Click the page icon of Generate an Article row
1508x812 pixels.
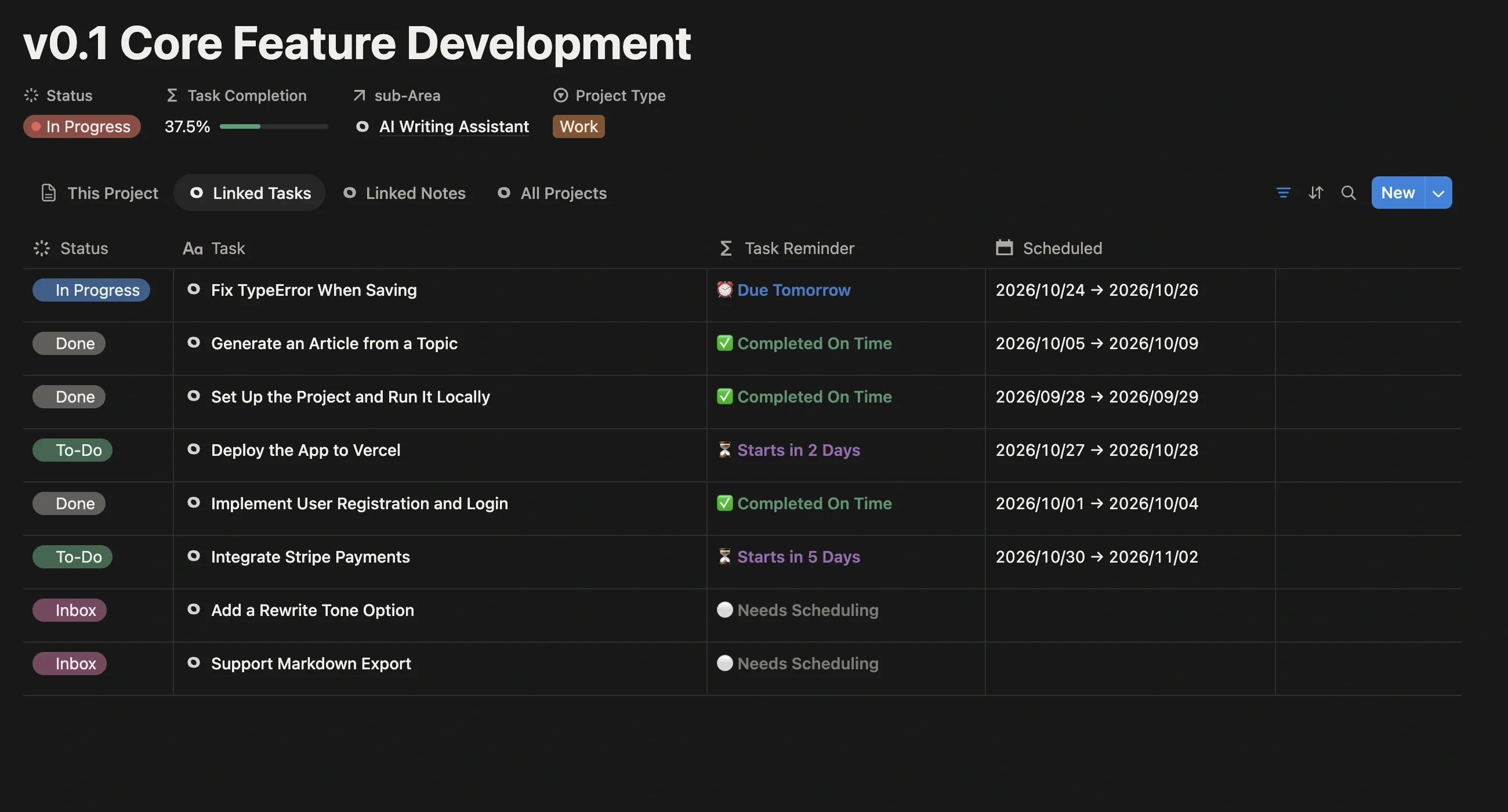pos(194,342)
